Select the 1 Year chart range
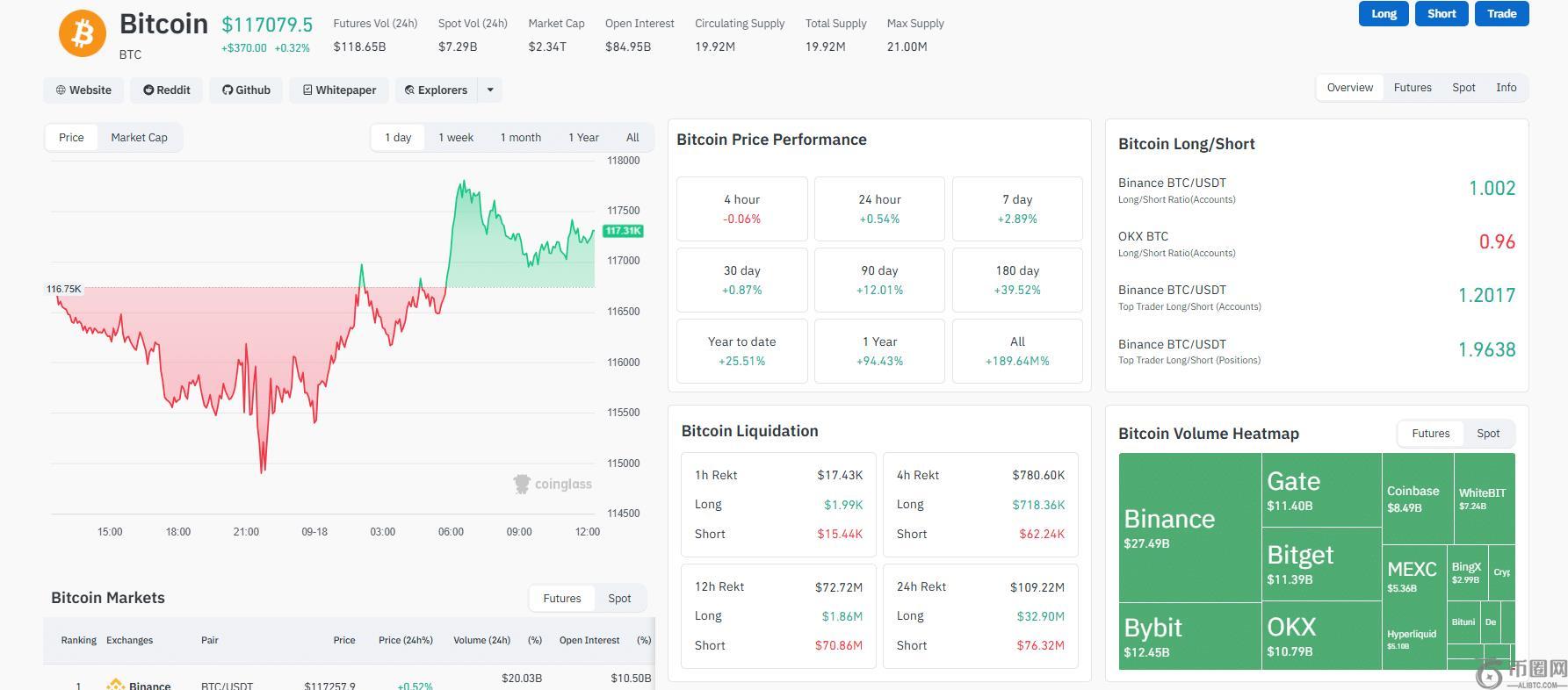1568x690 pixels. 583,137
